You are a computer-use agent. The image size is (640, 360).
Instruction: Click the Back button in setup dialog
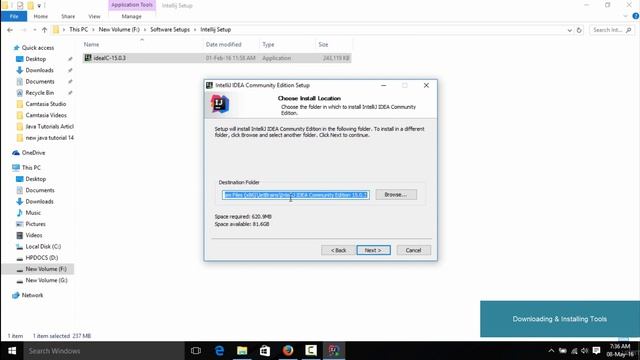338,250
